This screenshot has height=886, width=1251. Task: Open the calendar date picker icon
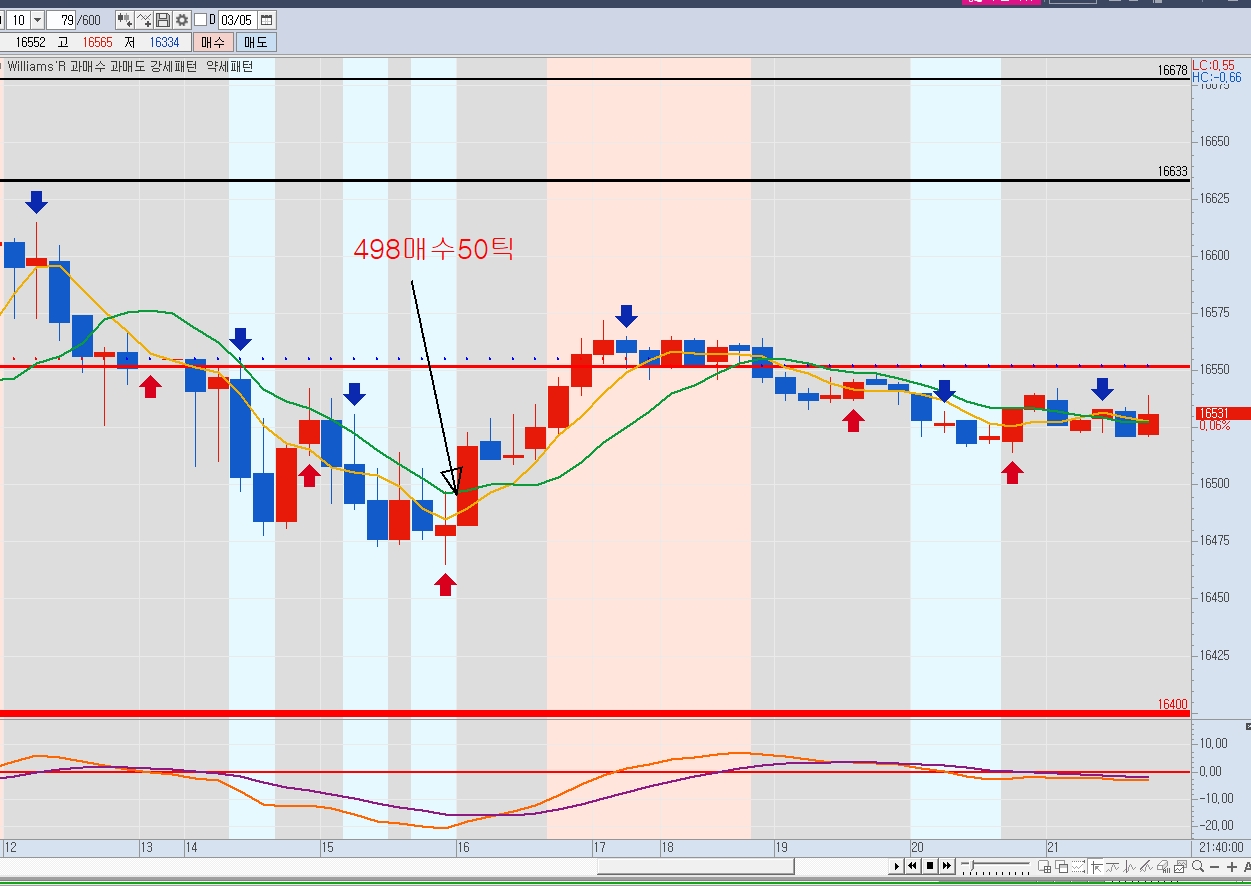pos(267,19)
